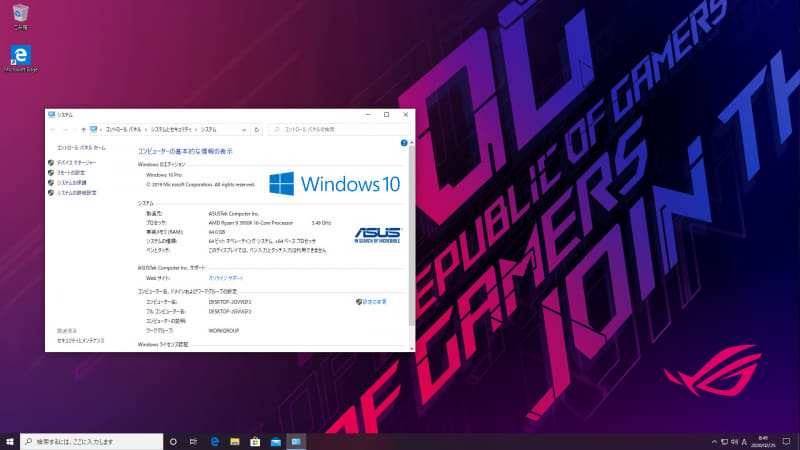
Task: Open the Recycle Bin desktop icon
Action: coord(20,16)
